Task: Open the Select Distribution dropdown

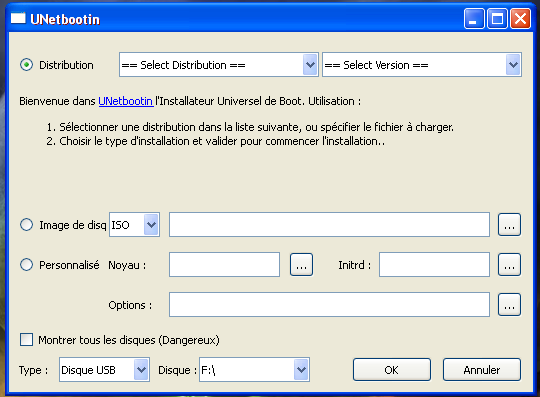Action: click(219, 65)
